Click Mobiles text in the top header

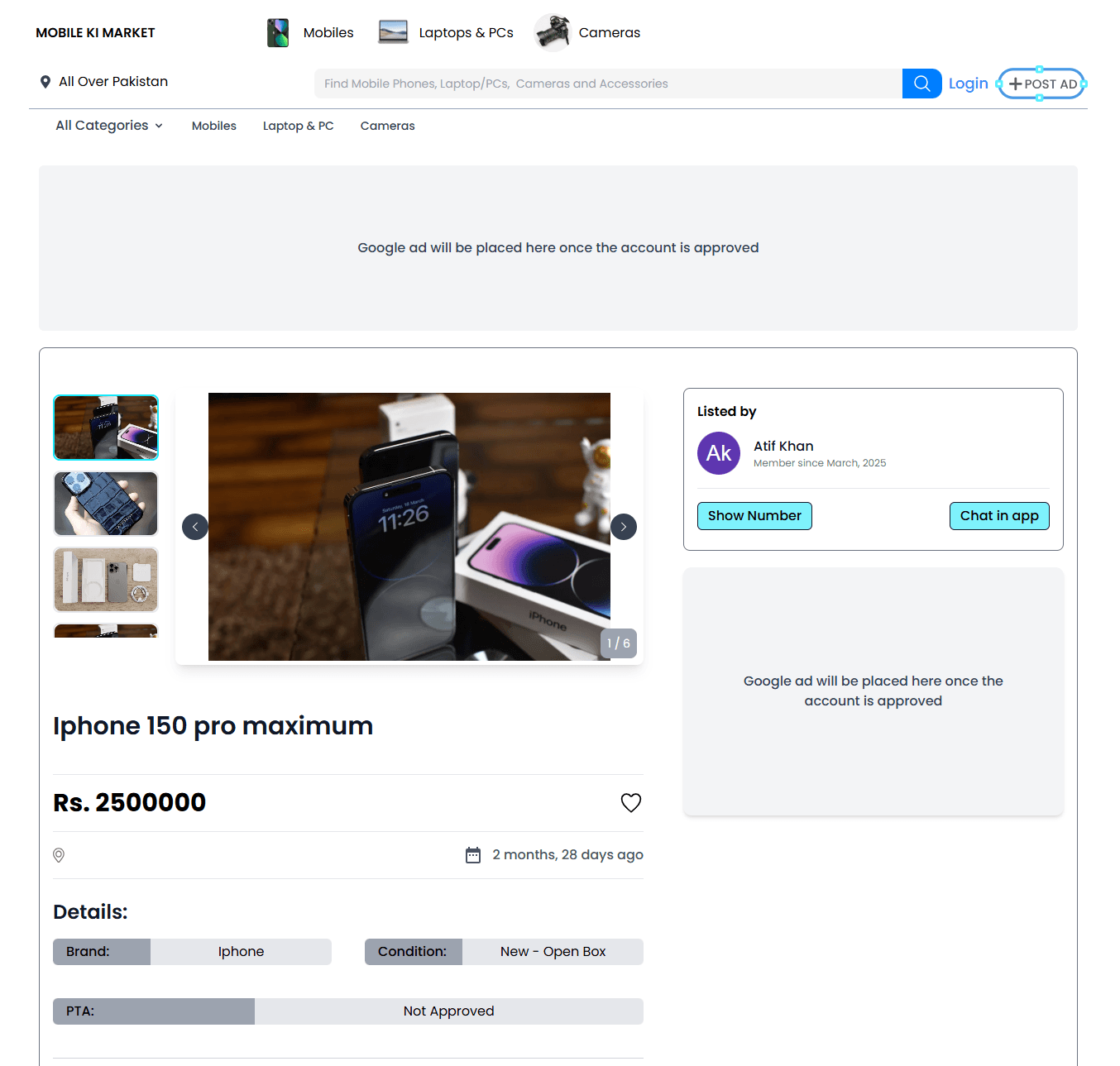328,33
